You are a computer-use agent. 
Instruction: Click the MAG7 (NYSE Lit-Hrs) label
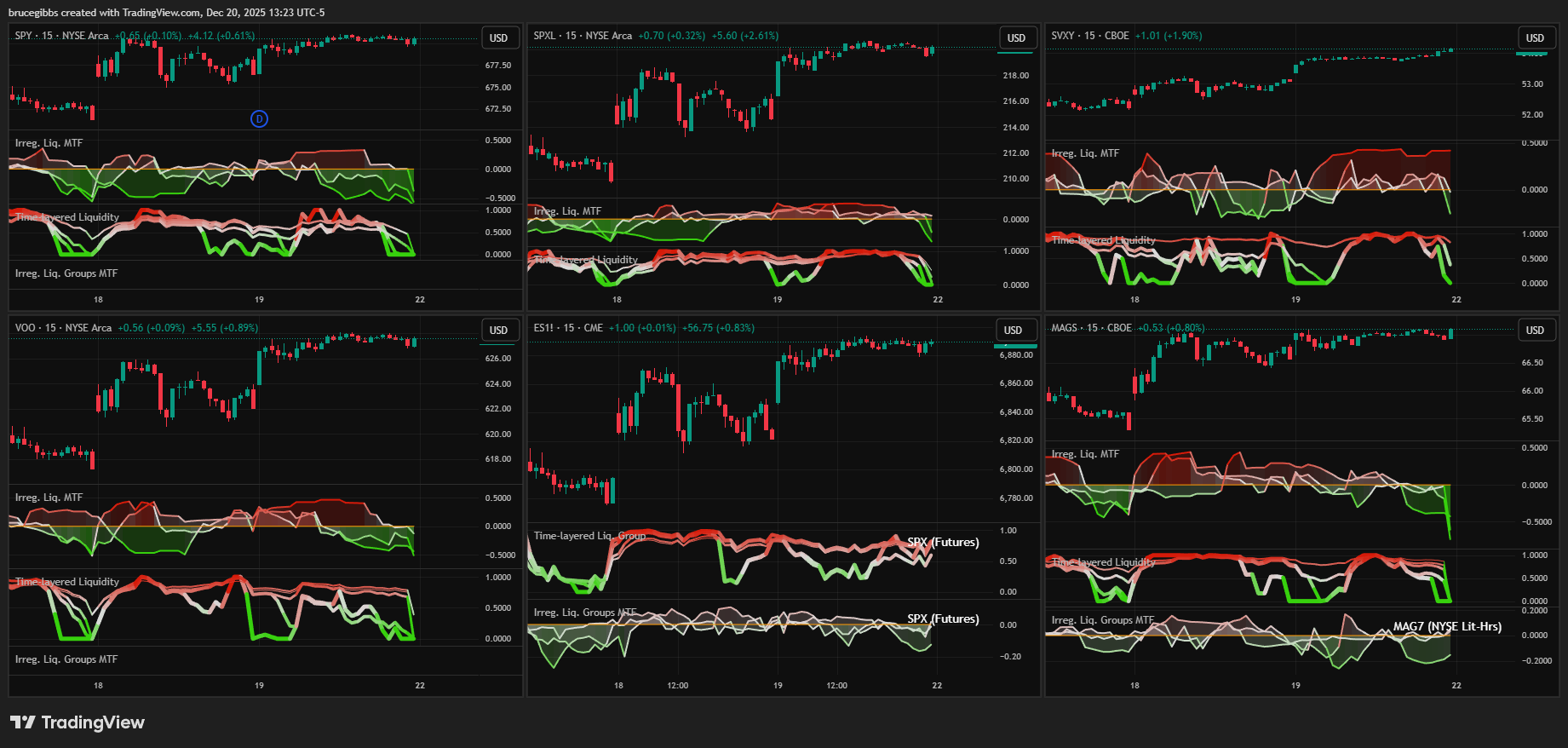(x=1447, y=626)
